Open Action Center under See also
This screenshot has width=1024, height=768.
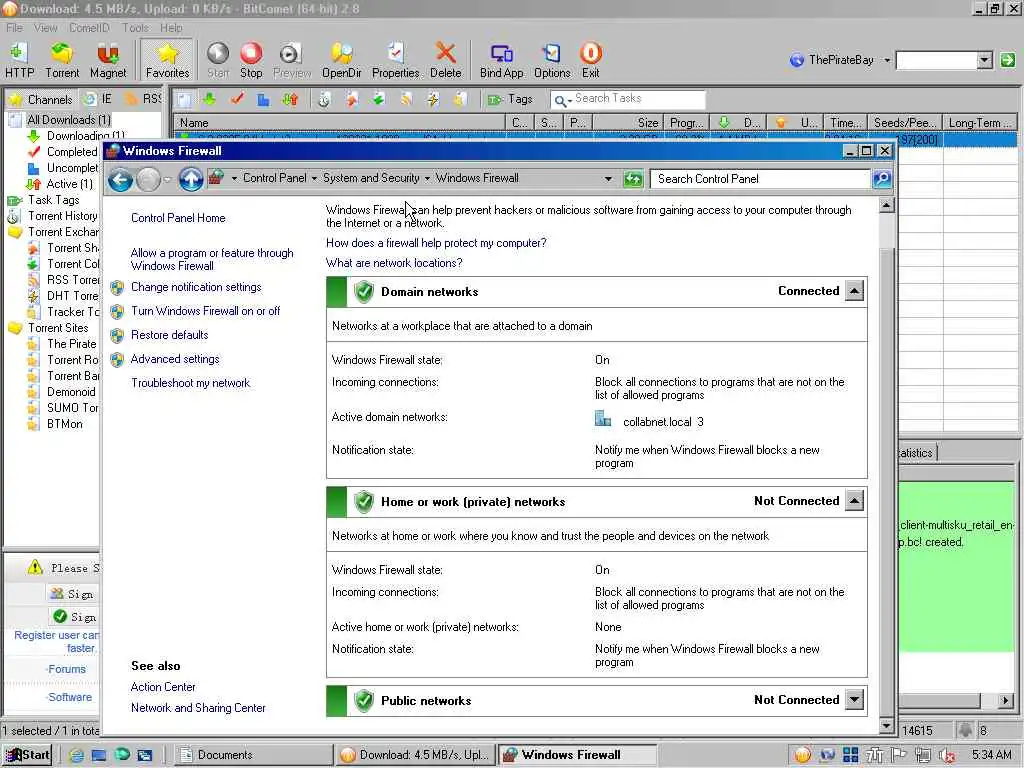pos(163,687)
